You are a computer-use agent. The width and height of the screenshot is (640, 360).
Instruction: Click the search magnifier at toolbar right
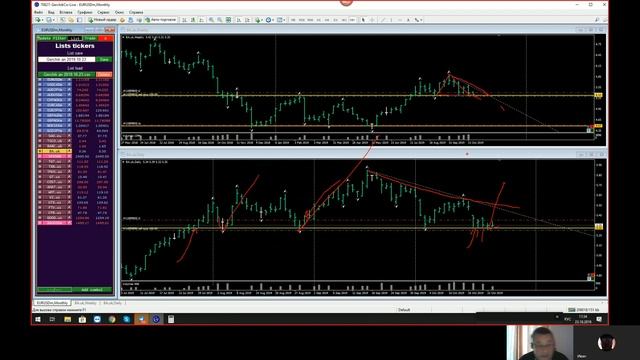tap(597, 20)
